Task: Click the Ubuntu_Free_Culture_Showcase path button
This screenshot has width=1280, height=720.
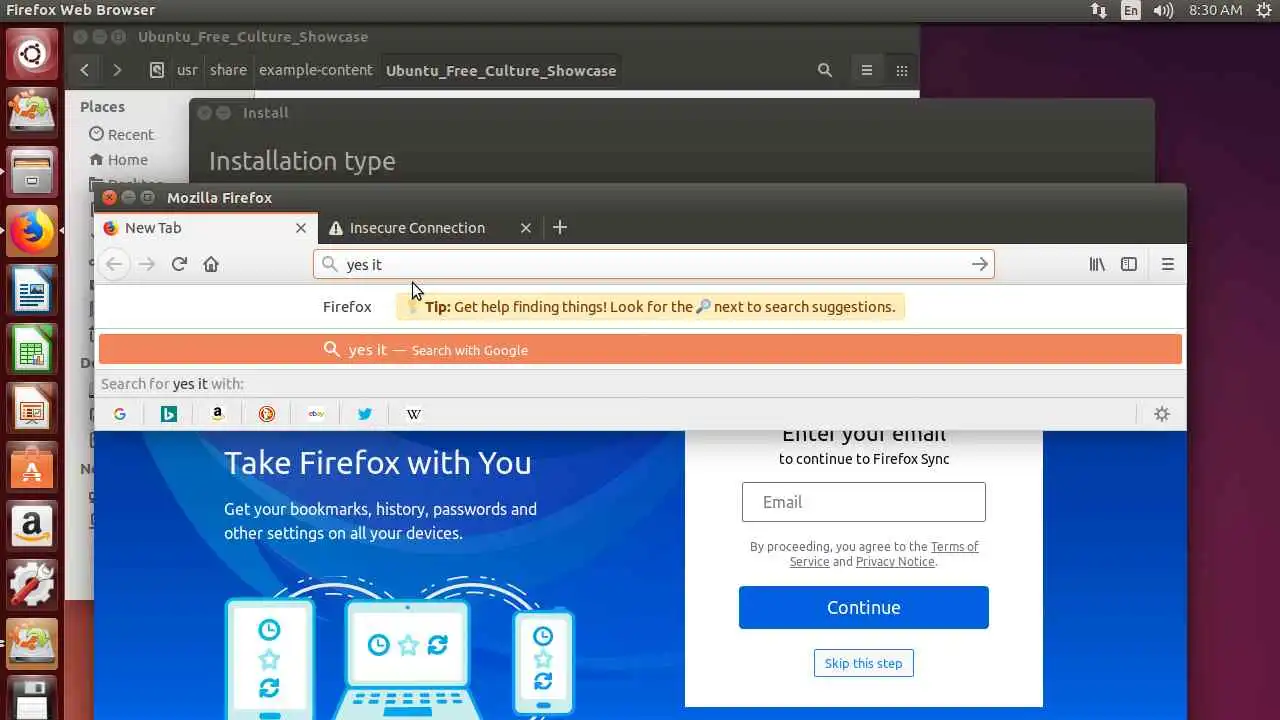Action: [501, 71]
